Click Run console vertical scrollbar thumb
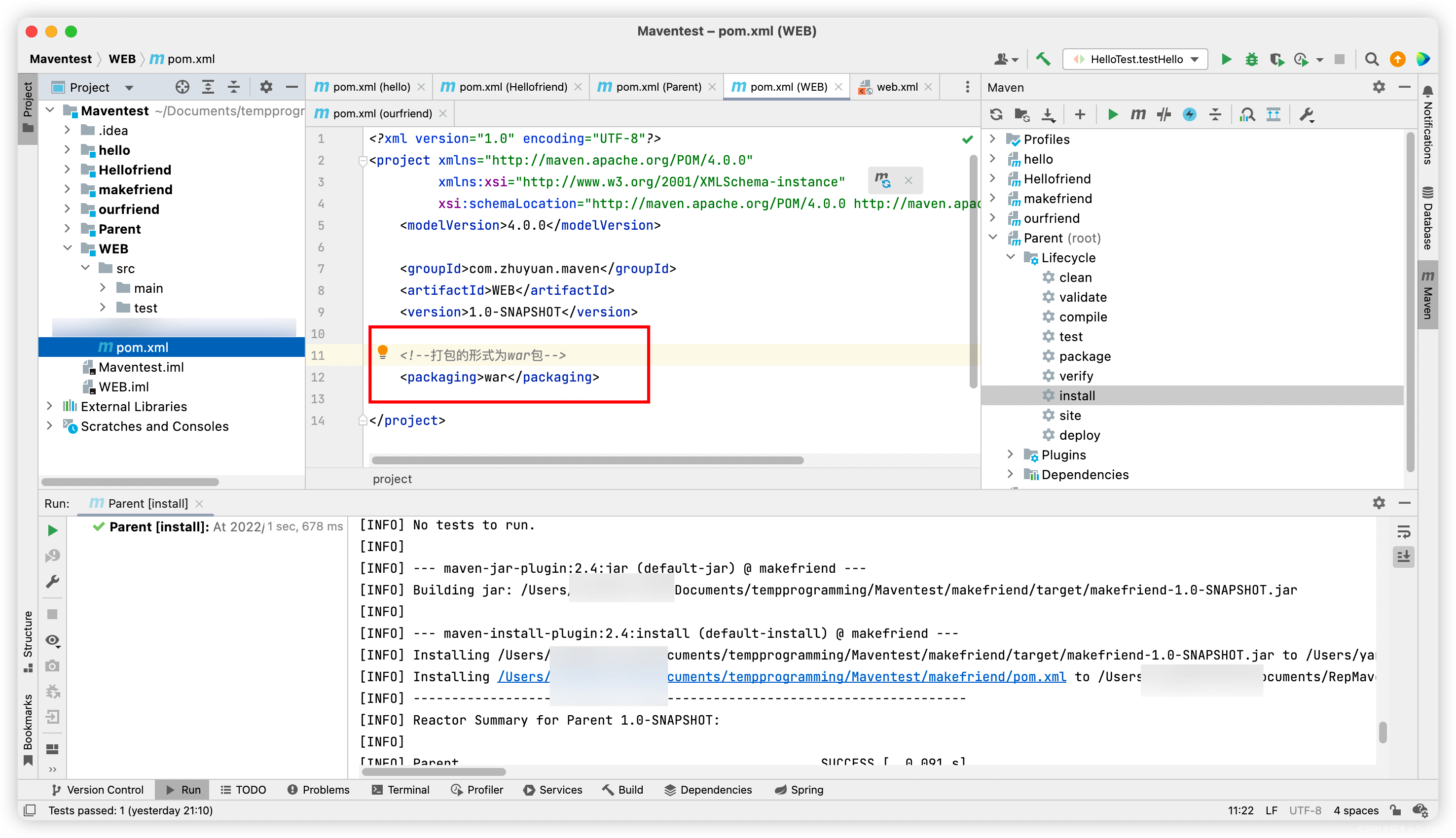This screenshot has height=838, width=1456. pos(1383,732)
